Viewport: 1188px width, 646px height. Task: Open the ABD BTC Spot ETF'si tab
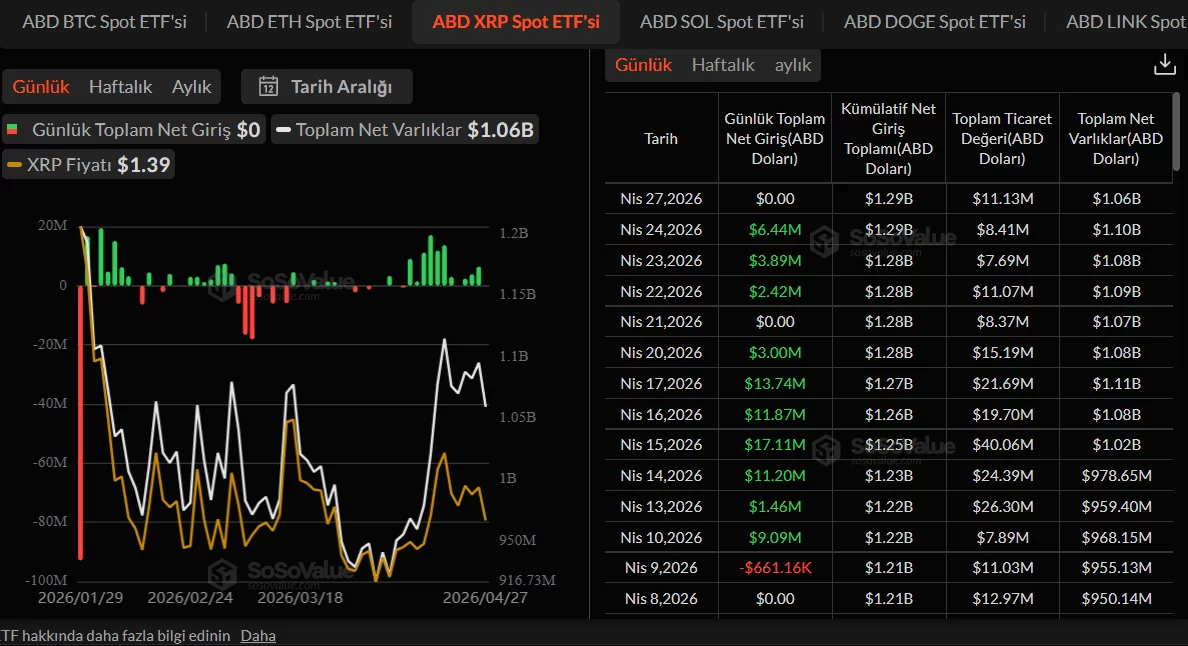tap(104, 21)
